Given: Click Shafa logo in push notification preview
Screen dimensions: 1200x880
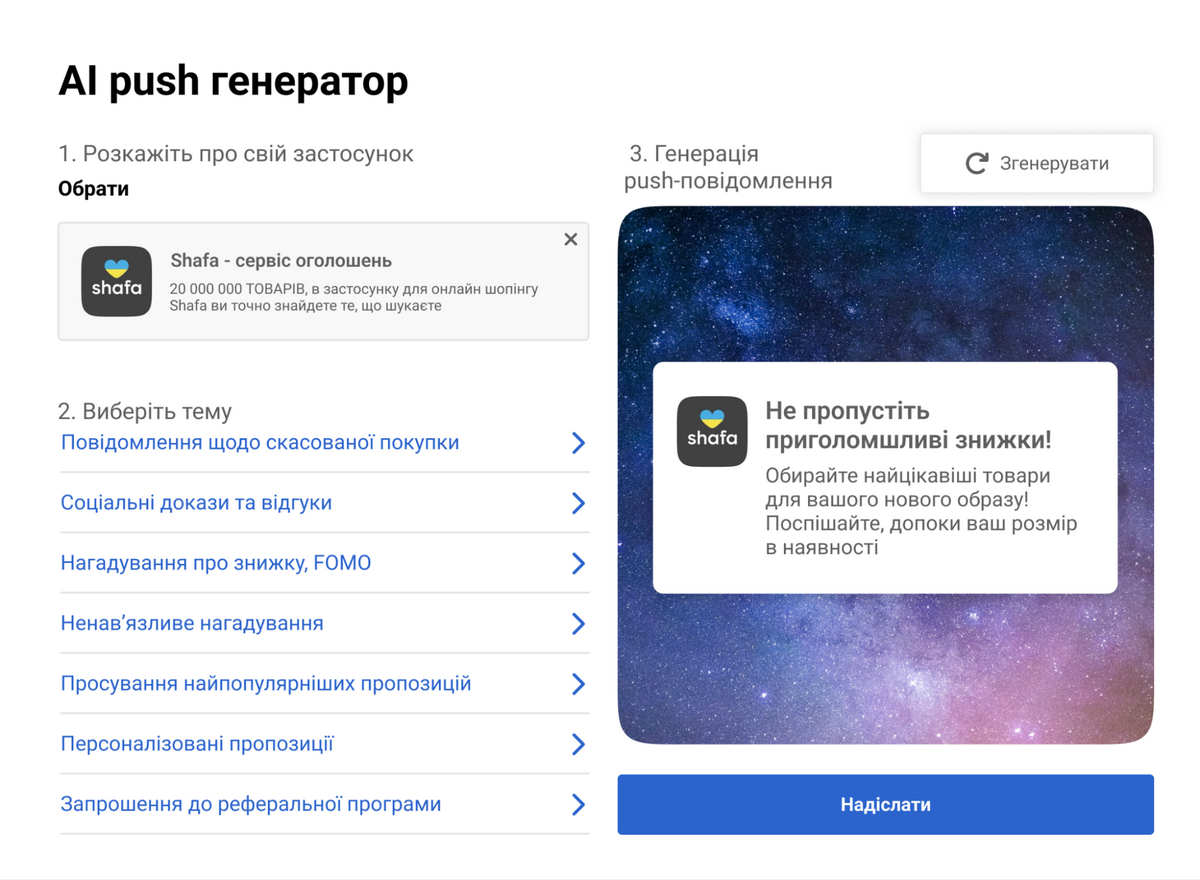Looking at the screenshot, I should click(x=712, y=432).
